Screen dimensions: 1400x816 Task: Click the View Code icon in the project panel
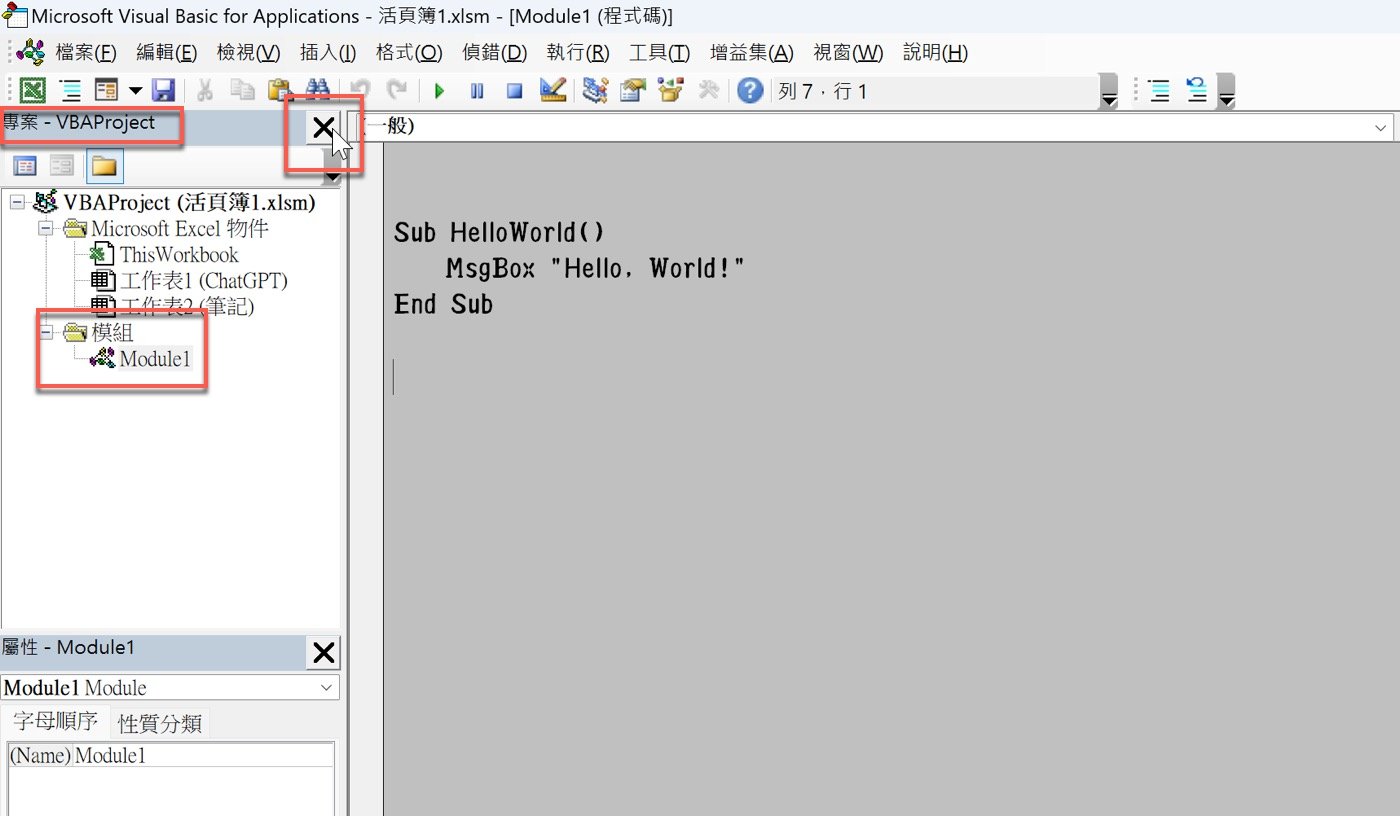point(24,167)
